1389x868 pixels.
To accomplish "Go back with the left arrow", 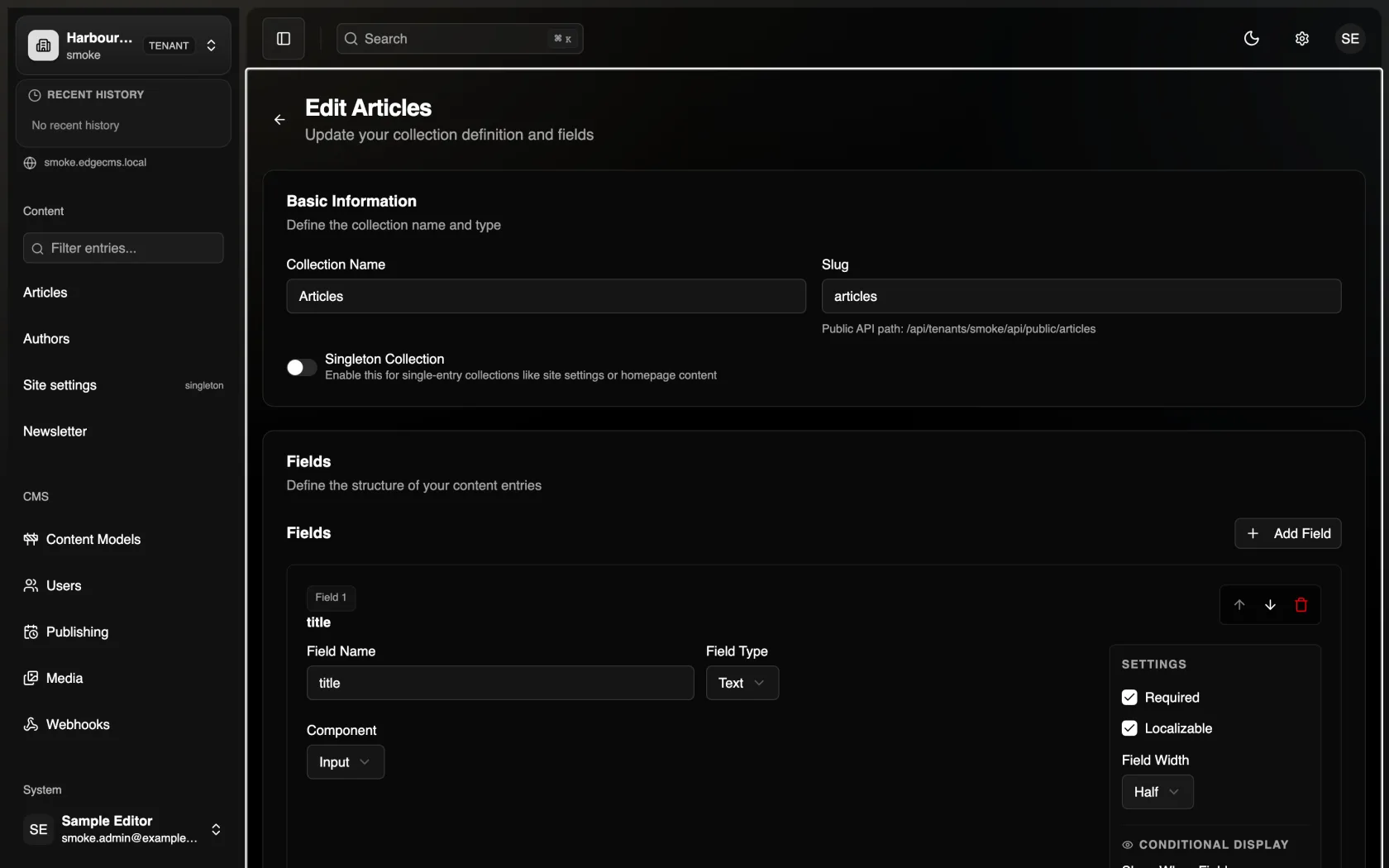I will (x=279, y=120).
